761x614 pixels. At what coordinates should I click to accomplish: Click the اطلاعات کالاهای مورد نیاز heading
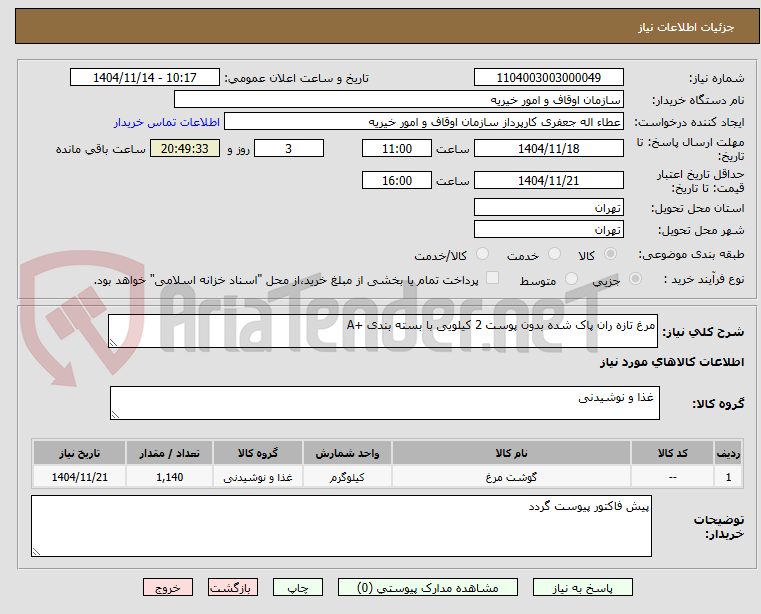coord(672,362)
